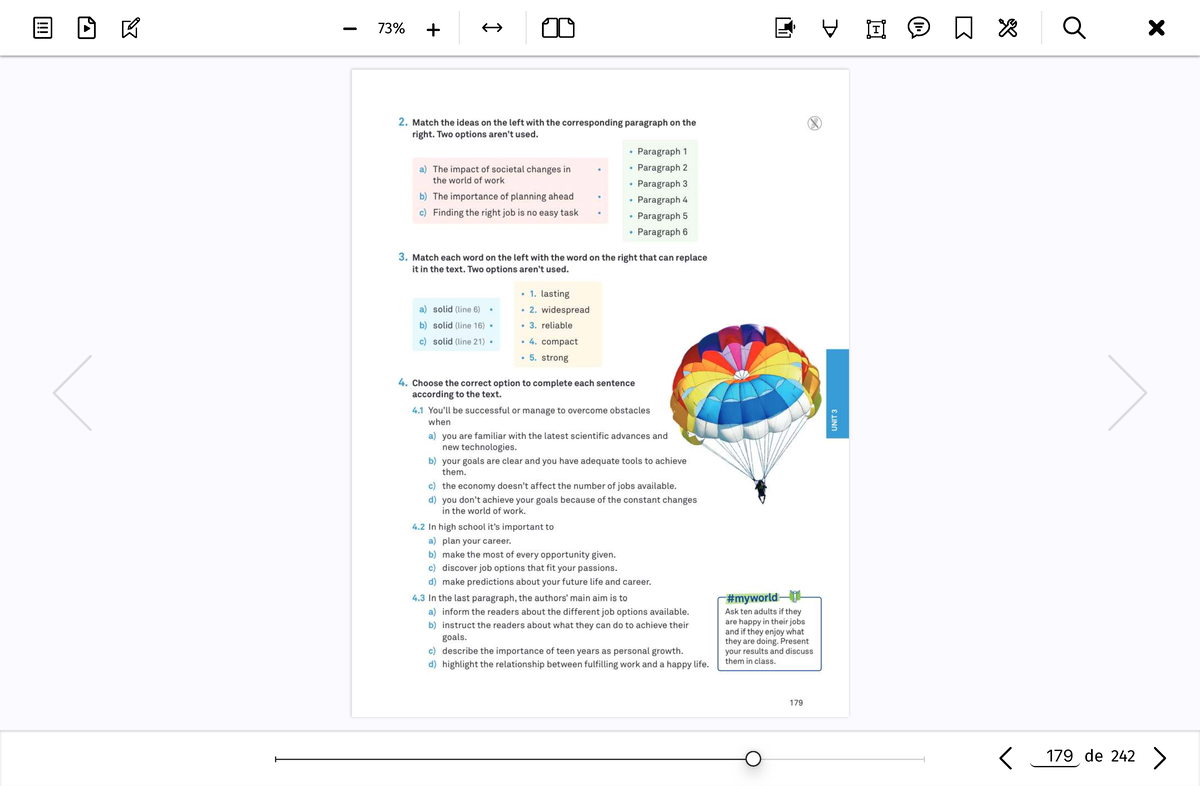This screenshot has height=786, width=1200.
Task: Click word option '4. compact'
Action: [x=553, y=341]
